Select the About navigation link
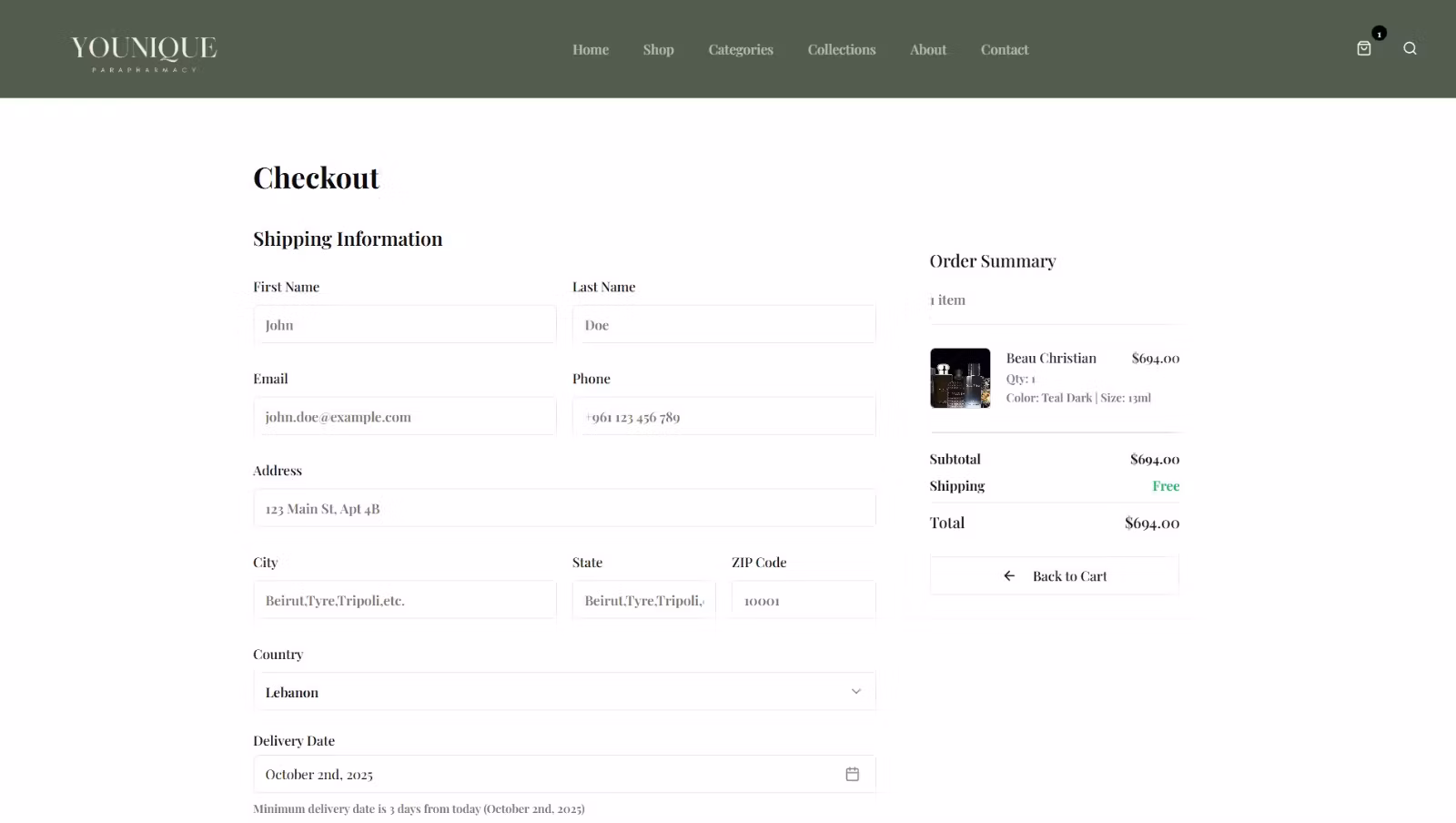Image resolution: width=1456 pixels, height=823 pixels. [x=927, y=49]
